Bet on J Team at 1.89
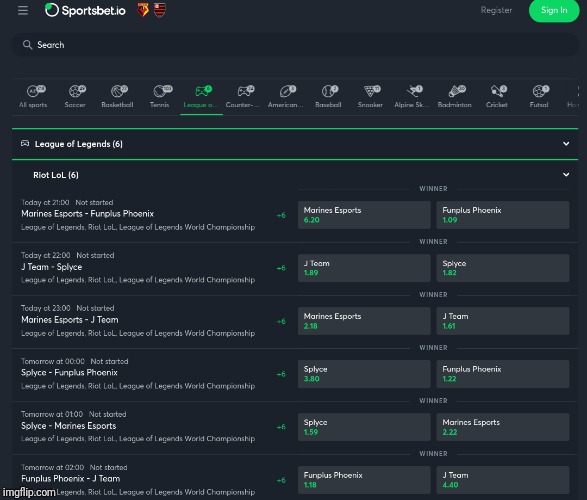Image resolution: width=587 pixels, height=500 pixels. (364, 268)
